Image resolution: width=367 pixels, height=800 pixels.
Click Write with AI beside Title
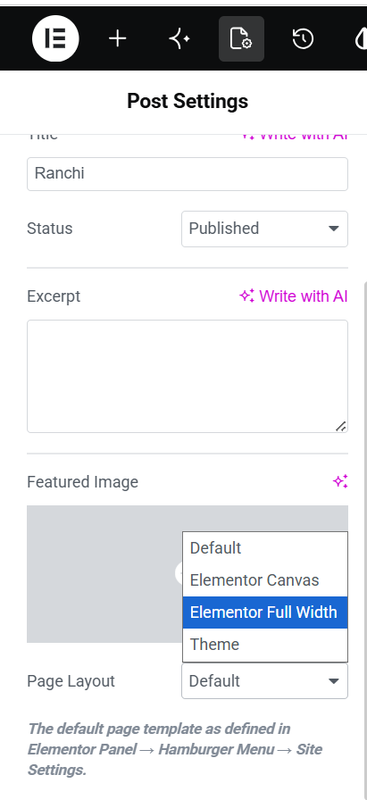tap(294, 137)
